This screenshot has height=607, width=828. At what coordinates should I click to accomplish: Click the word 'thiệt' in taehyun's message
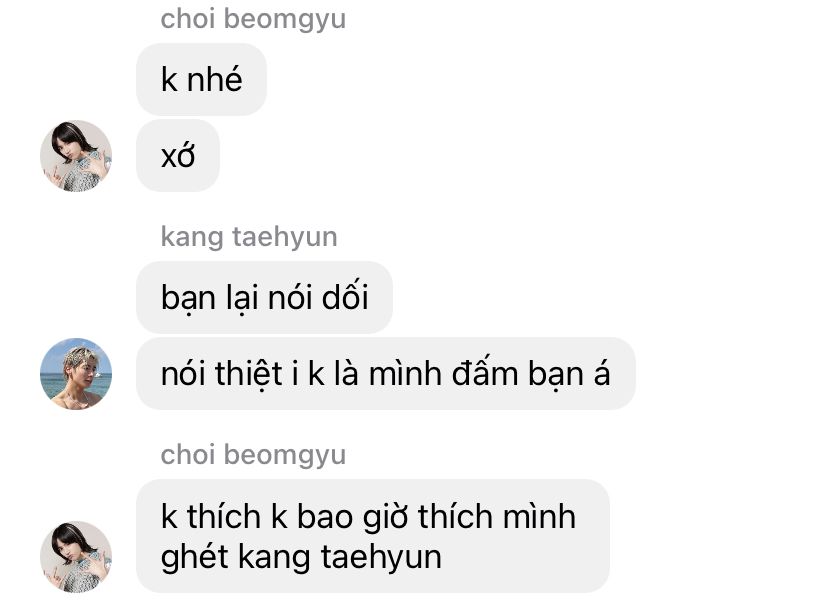click(248, 373)
